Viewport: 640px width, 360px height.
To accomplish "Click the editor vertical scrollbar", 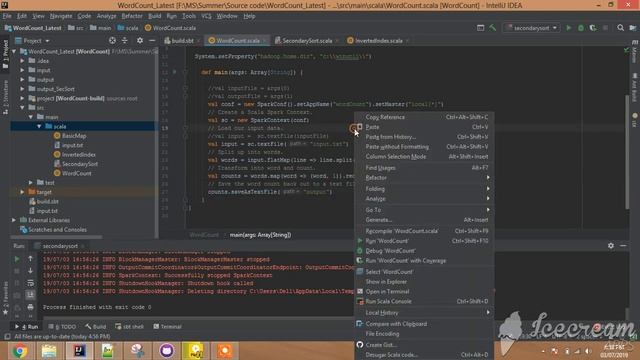I will pos(627,151).
